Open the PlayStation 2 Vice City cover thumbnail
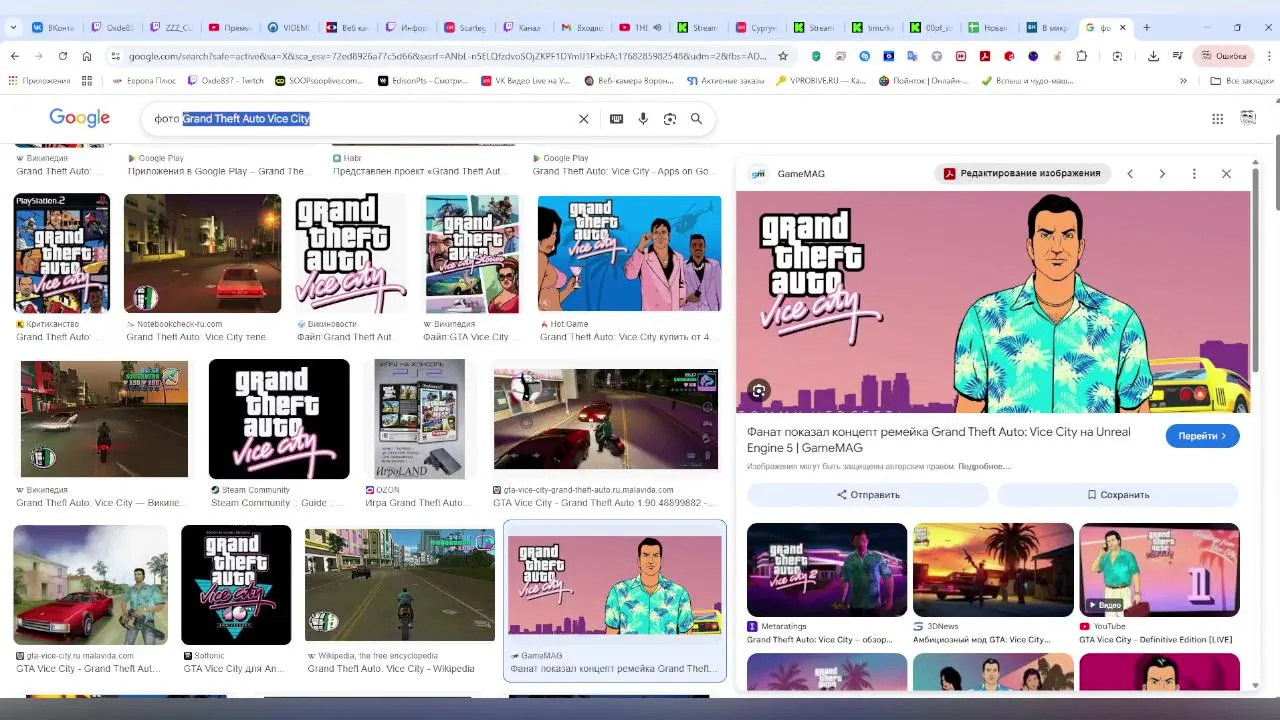Screen dimensions: 1280x720 (x=61, y=253)
